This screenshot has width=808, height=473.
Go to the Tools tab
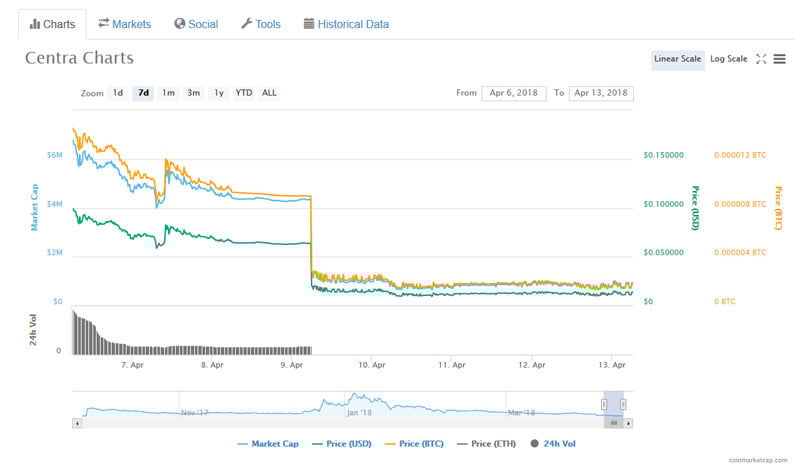tap(261, 24)
